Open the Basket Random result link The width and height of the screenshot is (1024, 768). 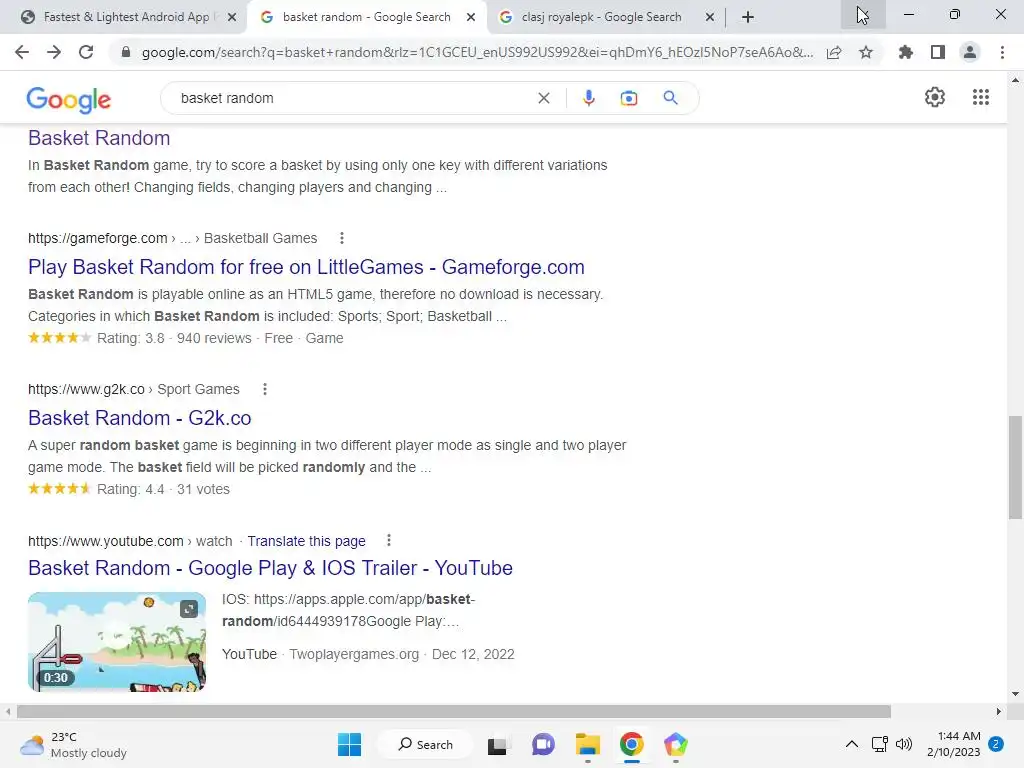coord(99,138)
